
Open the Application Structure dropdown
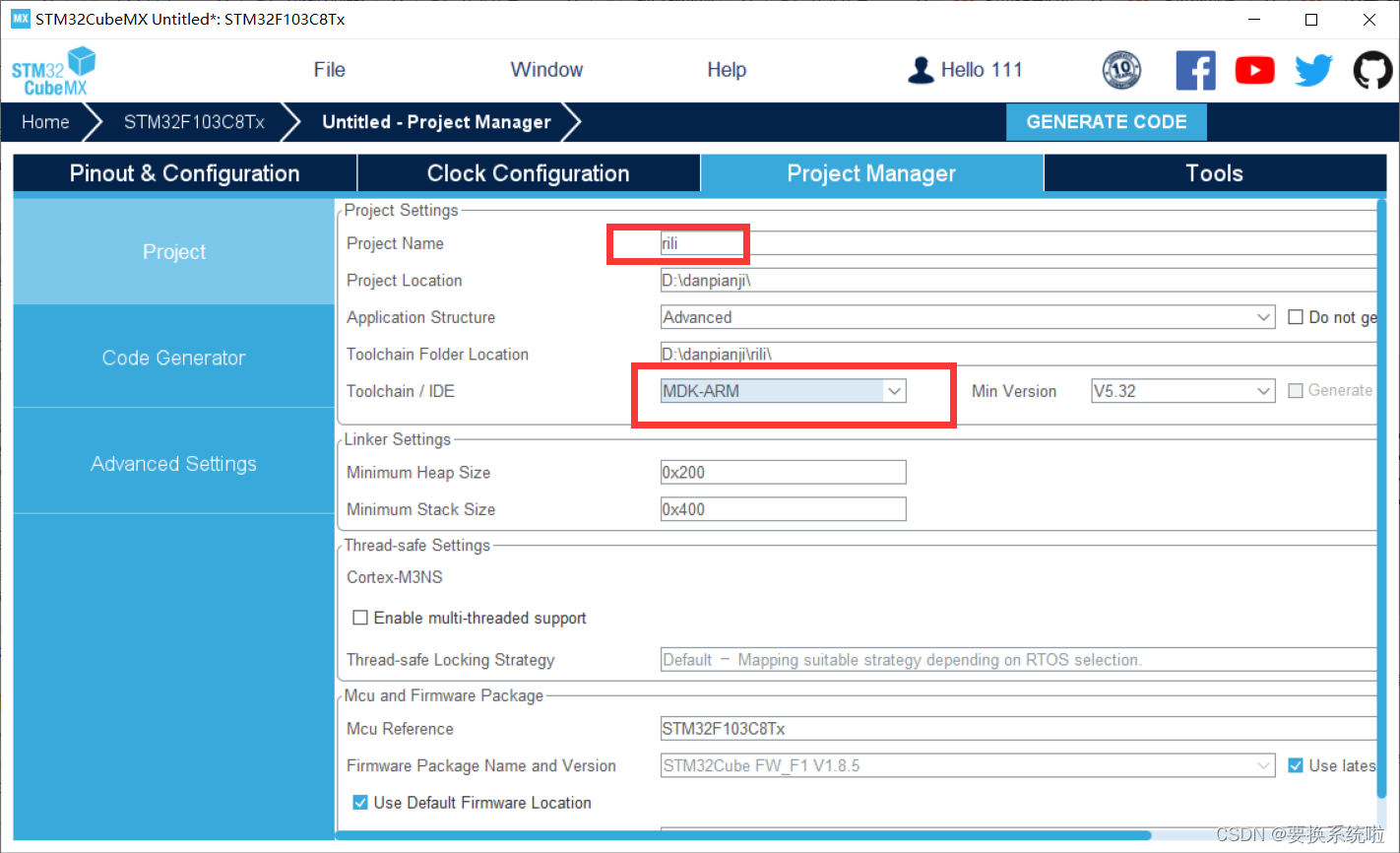(x=968, y=317)
